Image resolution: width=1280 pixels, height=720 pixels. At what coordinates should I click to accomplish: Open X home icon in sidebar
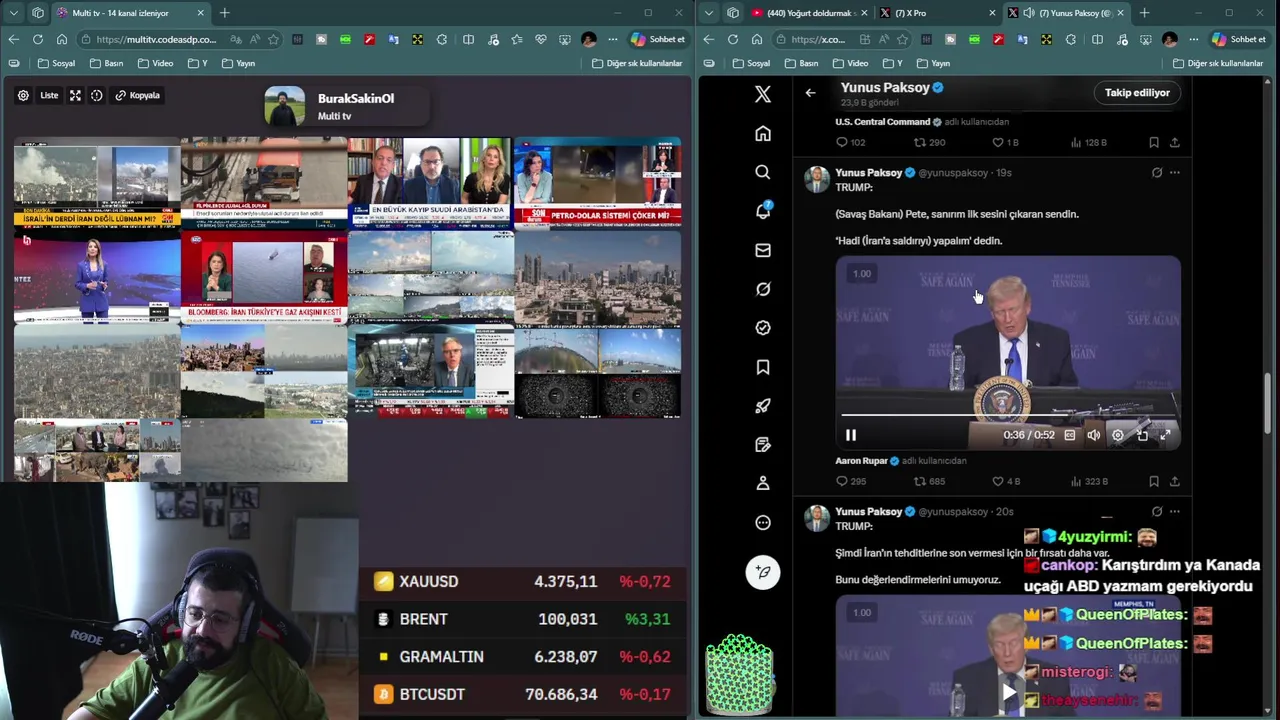[763, 133]
